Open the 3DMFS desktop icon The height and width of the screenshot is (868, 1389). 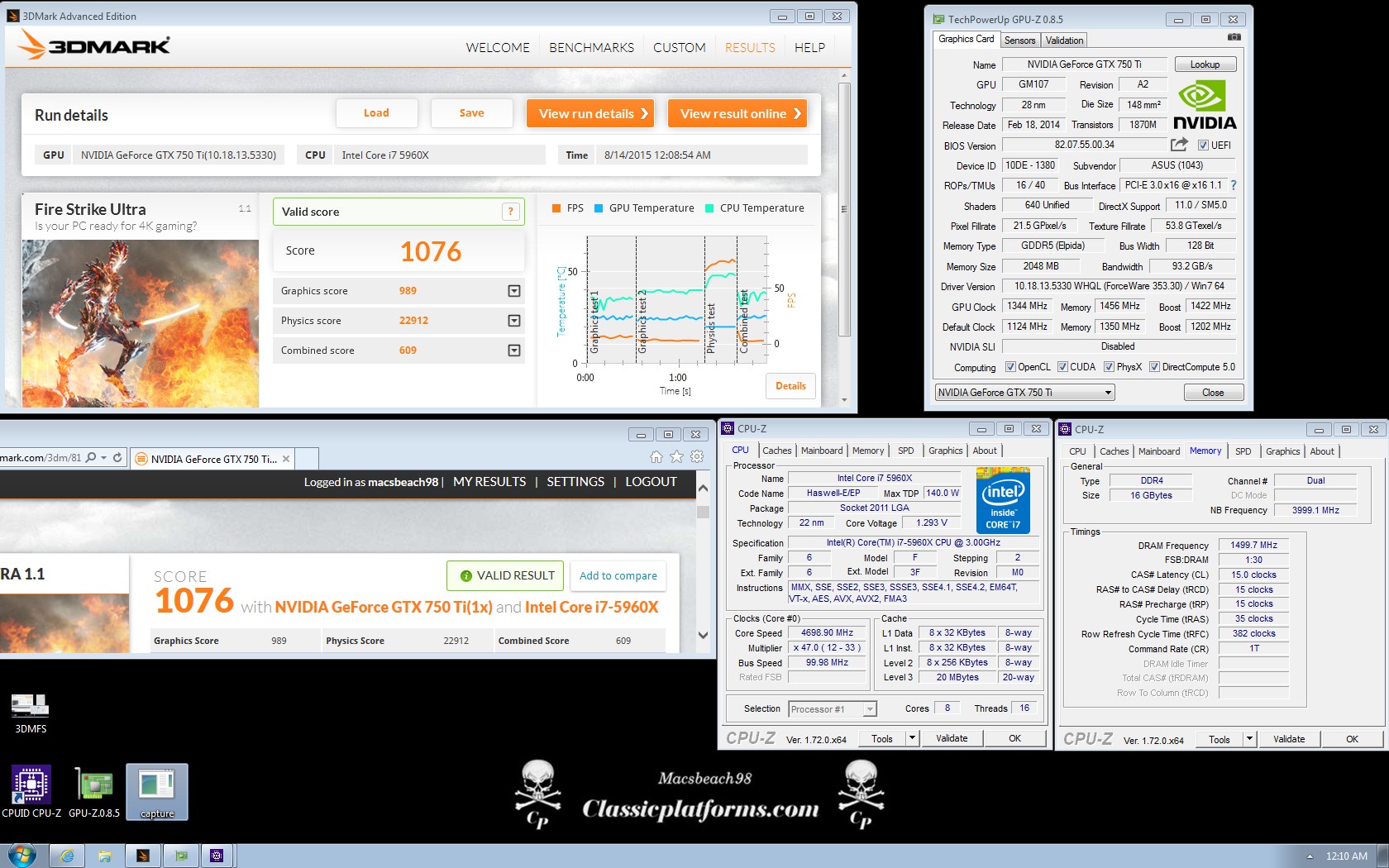tap(31, 713)
